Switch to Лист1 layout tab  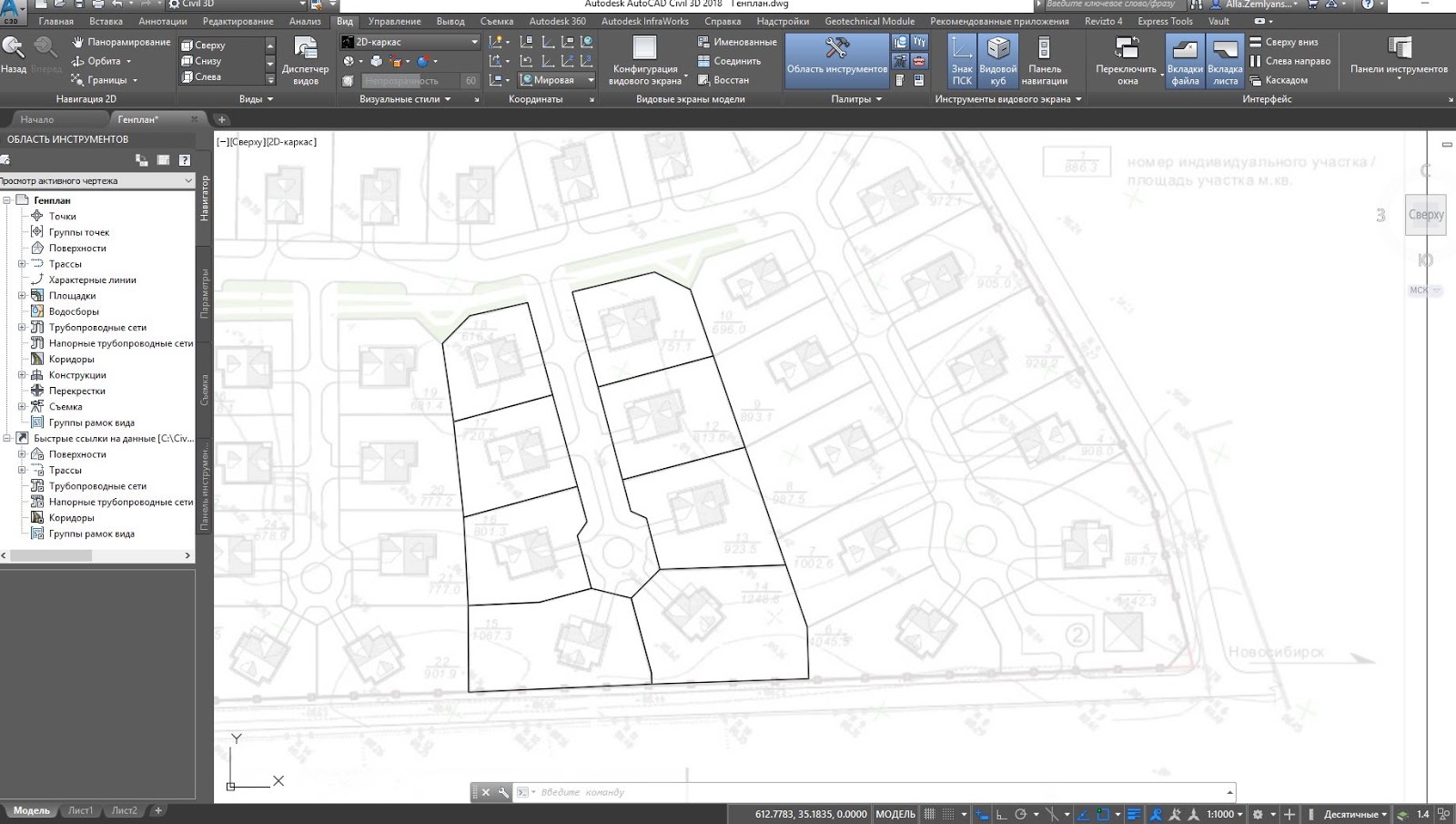(80, 810)
